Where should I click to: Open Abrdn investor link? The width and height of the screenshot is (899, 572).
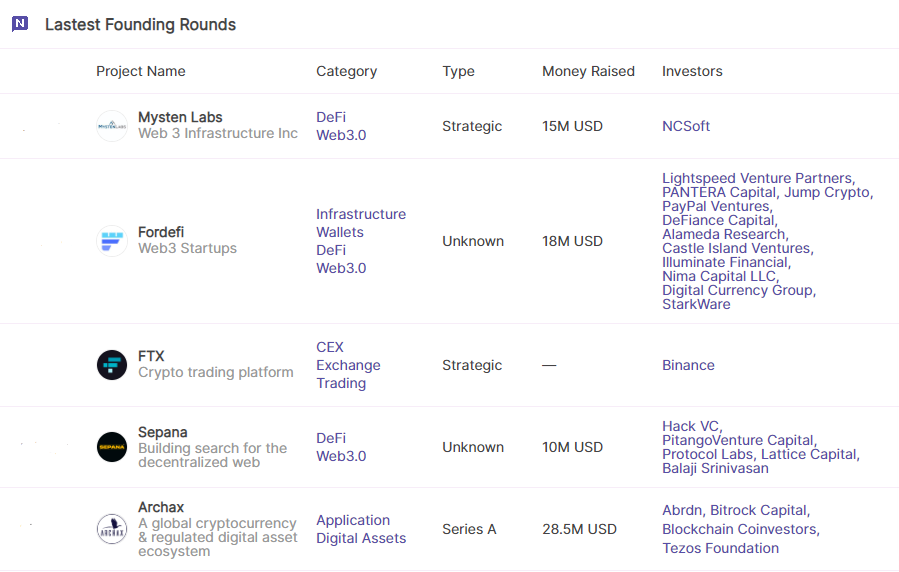coord(684,510)
